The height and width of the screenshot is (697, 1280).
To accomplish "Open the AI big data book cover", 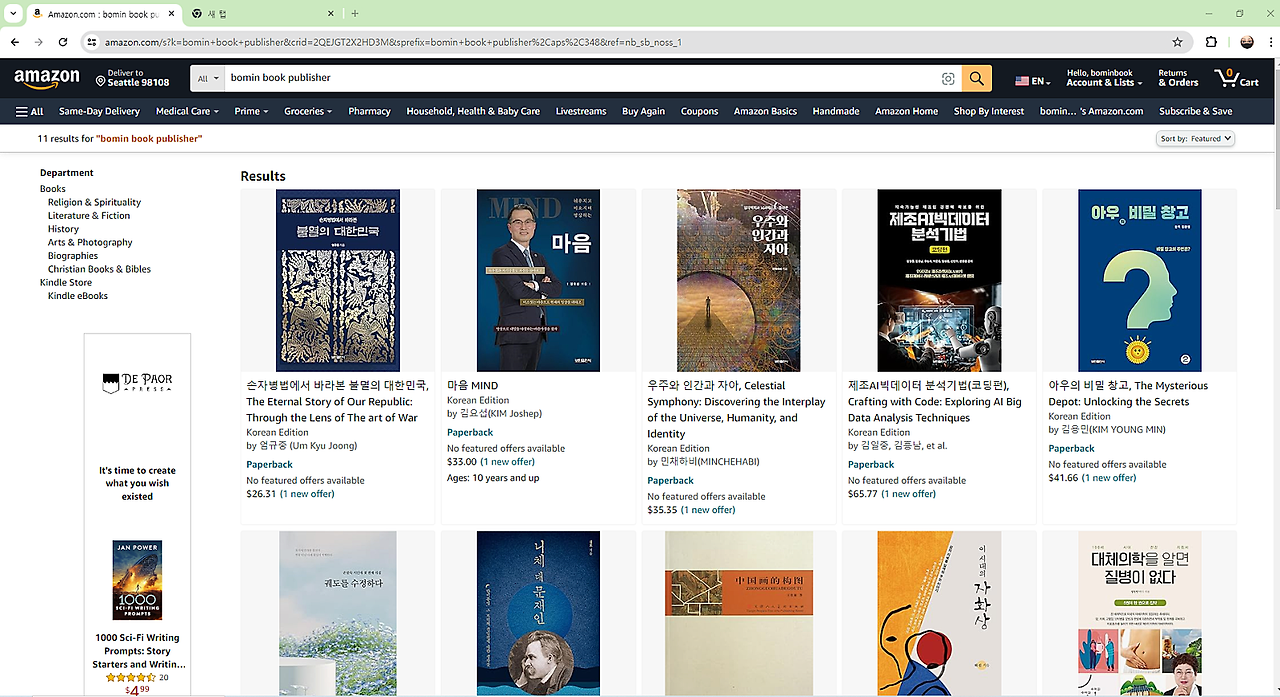I will click(x=939, y=280).
